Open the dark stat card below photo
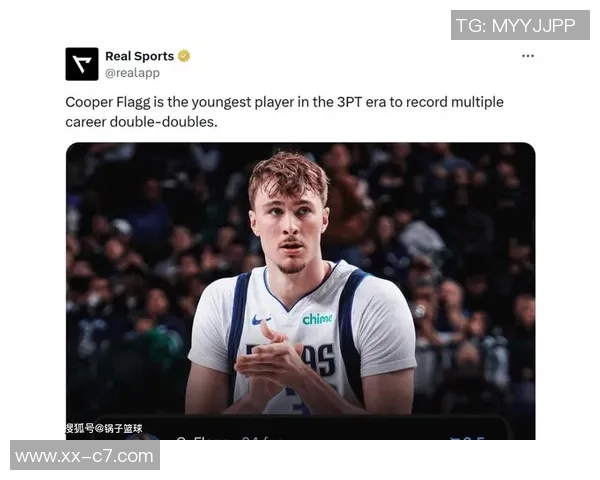Screen dimensions: 600x480 [300, 427]
